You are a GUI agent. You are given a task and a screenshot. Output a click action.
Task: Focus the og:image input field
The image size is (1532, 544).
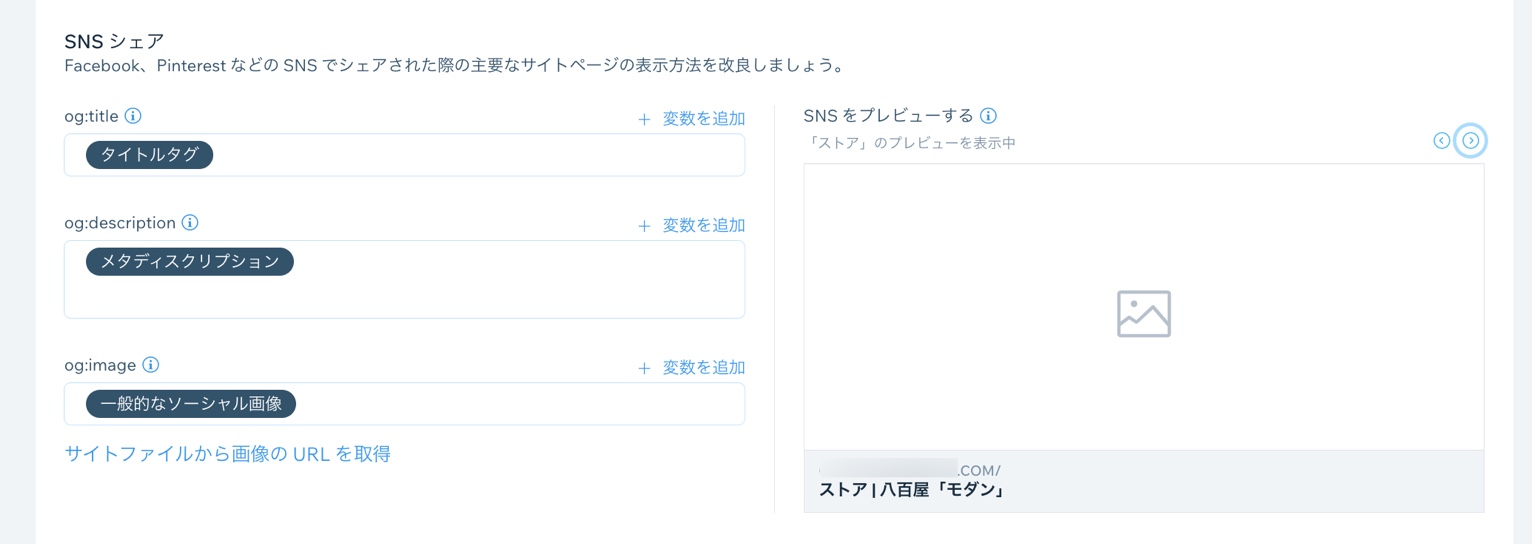point(520,404)
